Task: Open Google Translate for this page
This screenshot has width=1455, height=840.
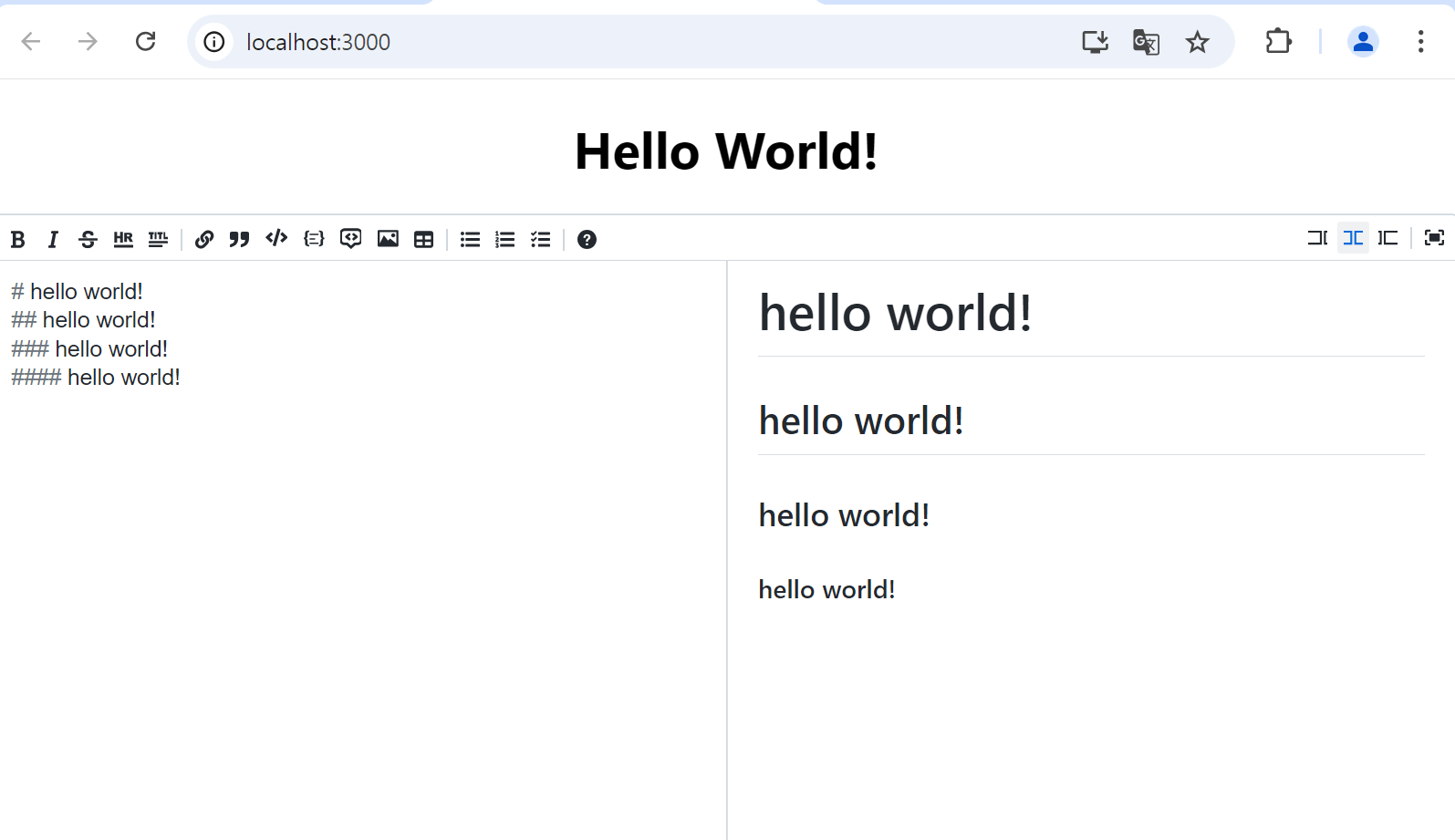Action: 1146,42
